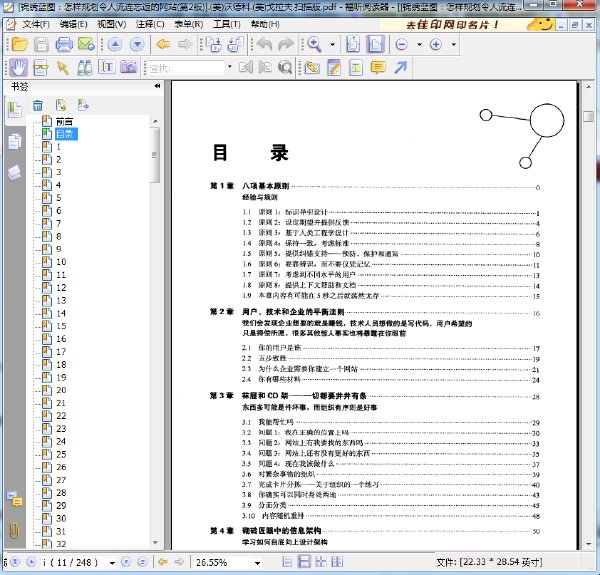Image resolution: width=600 pixels, height=575 pixels.
Task: Open the zoom out dropdown arrow
Action: (x=419, y=45)
